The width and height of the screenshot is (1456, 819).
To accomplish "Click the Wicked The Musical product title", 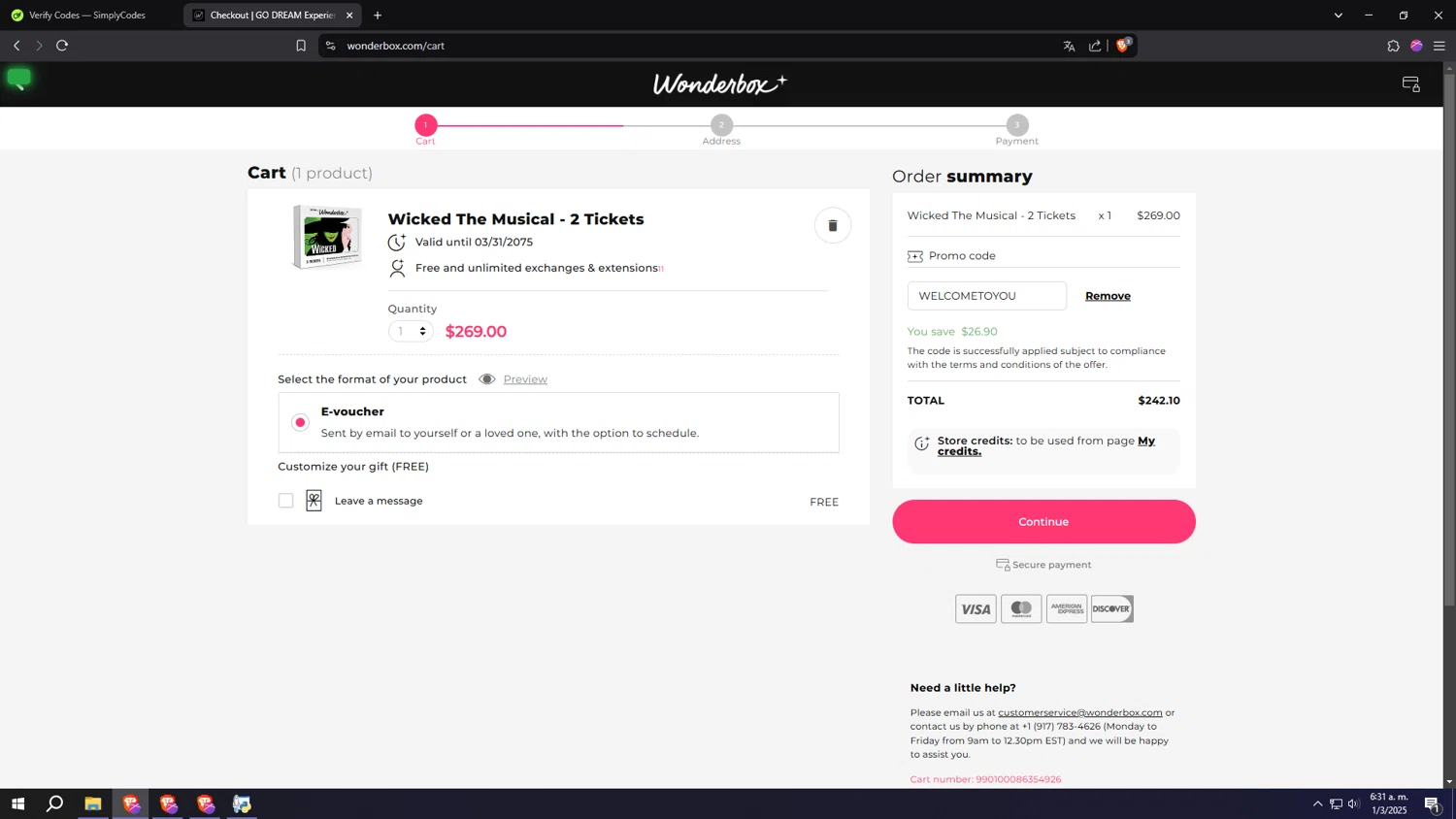I will point(515,219).
